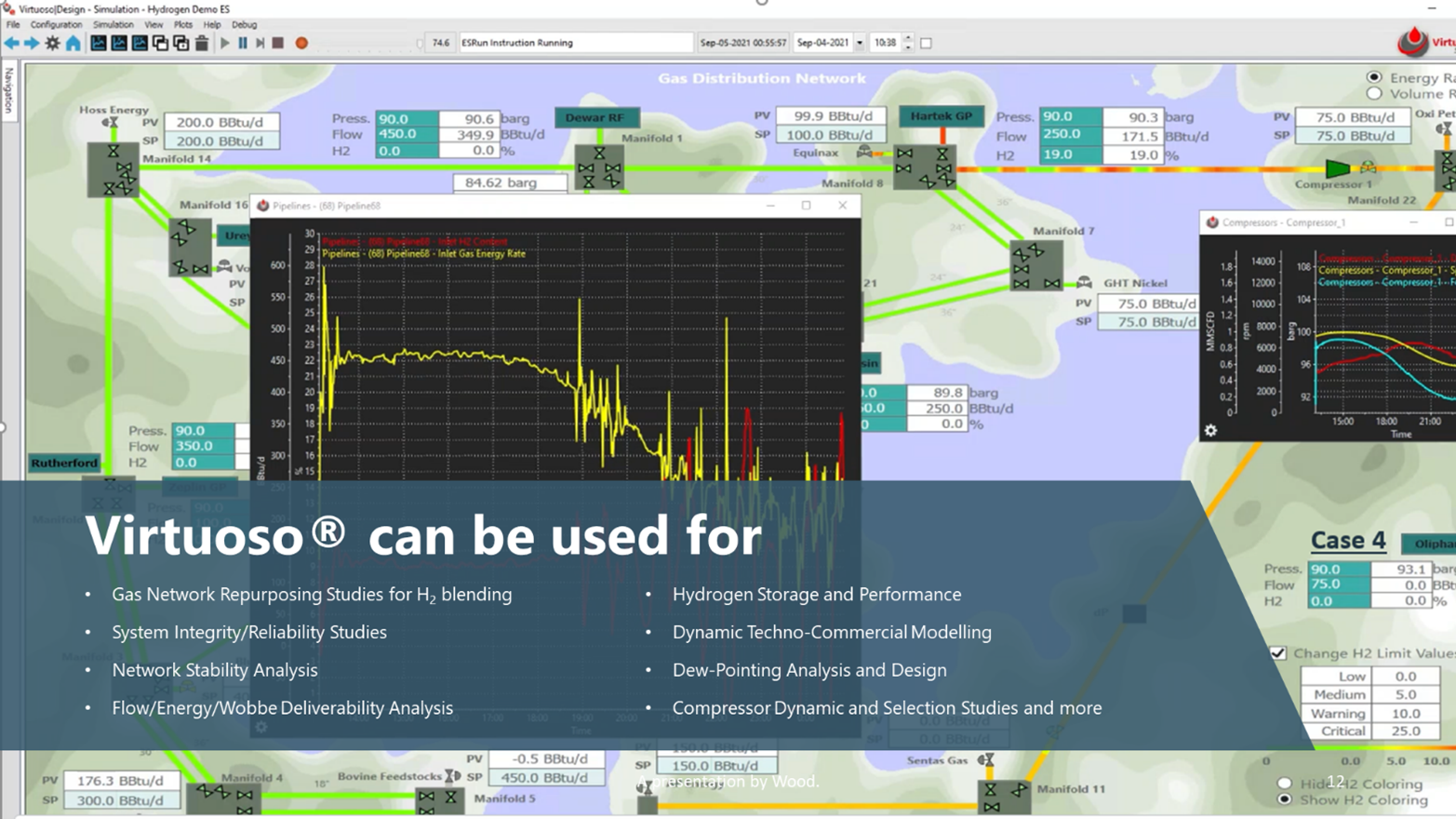This screenshot has height=819, width=1456.
Task: Edit Equinax SP 100.0 BBtu/d field
Action: pos(830,135)
